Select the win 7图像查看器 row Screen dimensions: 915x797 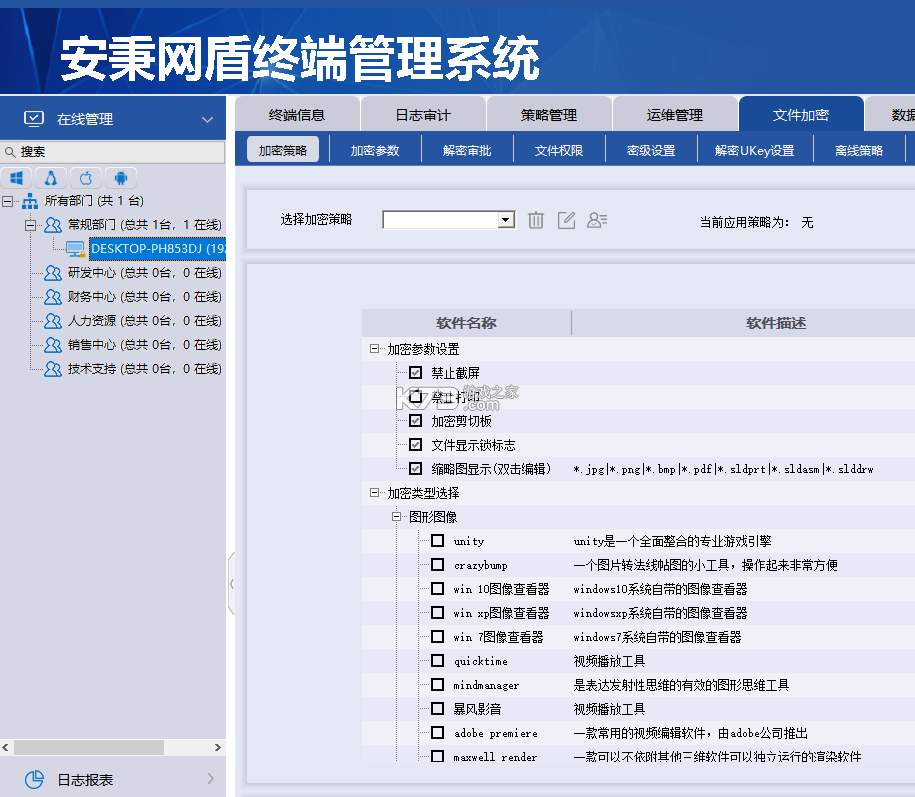638,637
